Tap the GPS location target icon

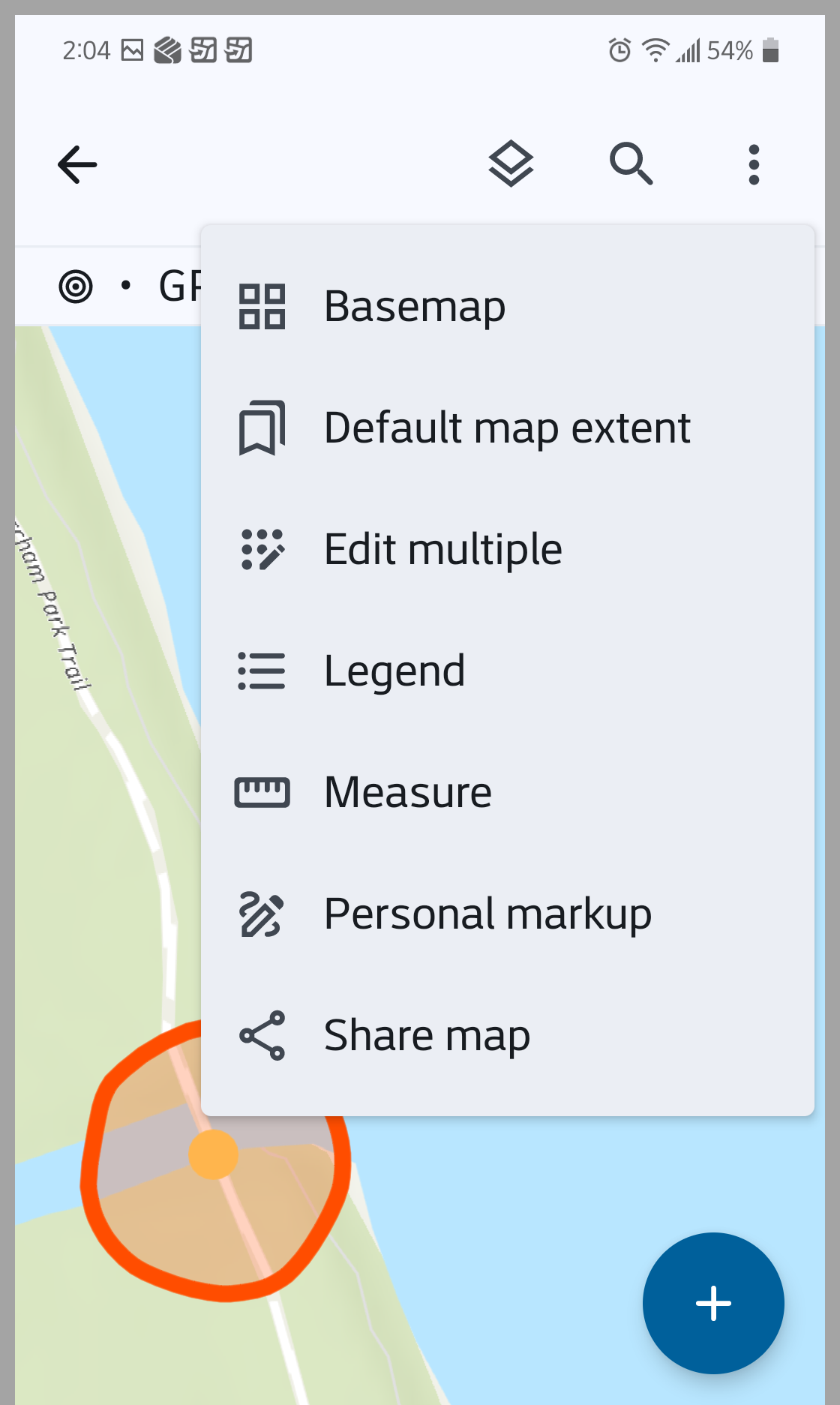76,286
